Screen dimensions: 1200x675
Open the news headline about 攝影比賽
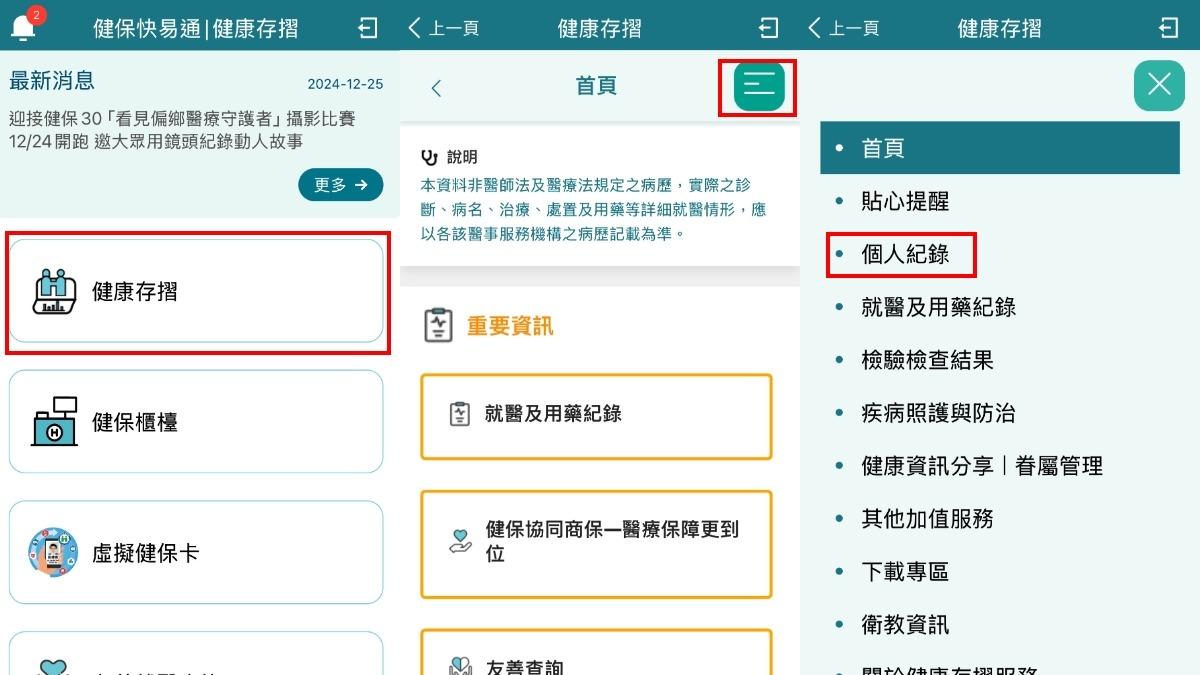point(182,131)
